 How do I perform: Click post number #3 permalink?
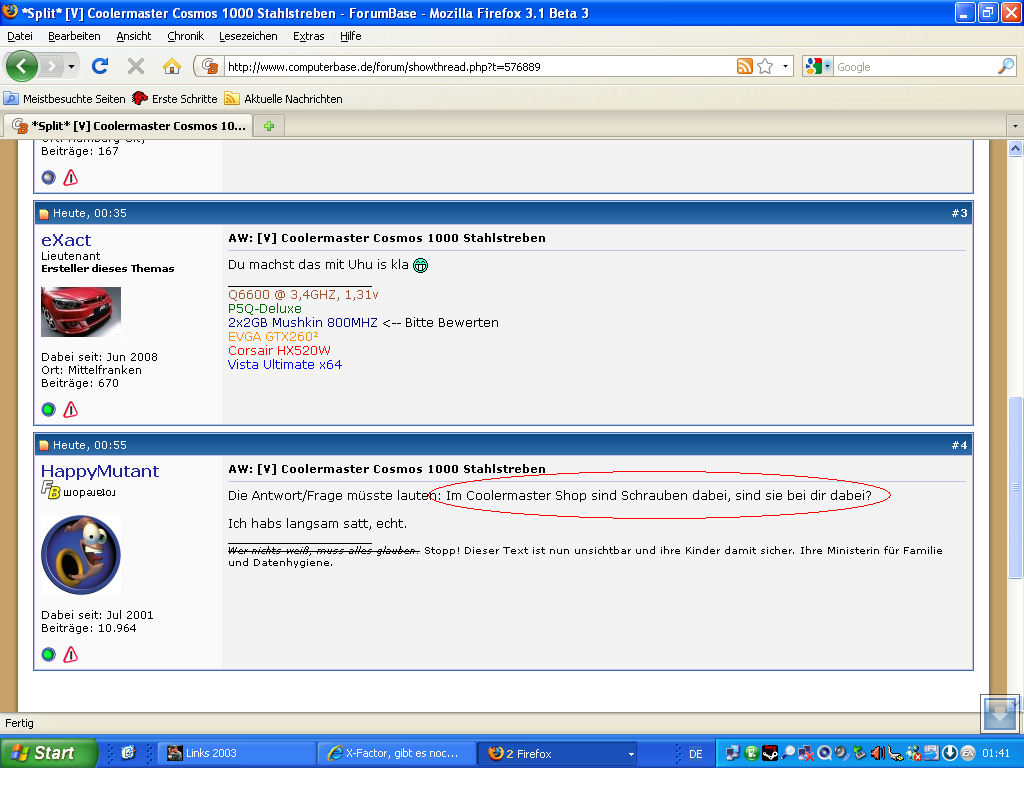[x=959, y=213]
